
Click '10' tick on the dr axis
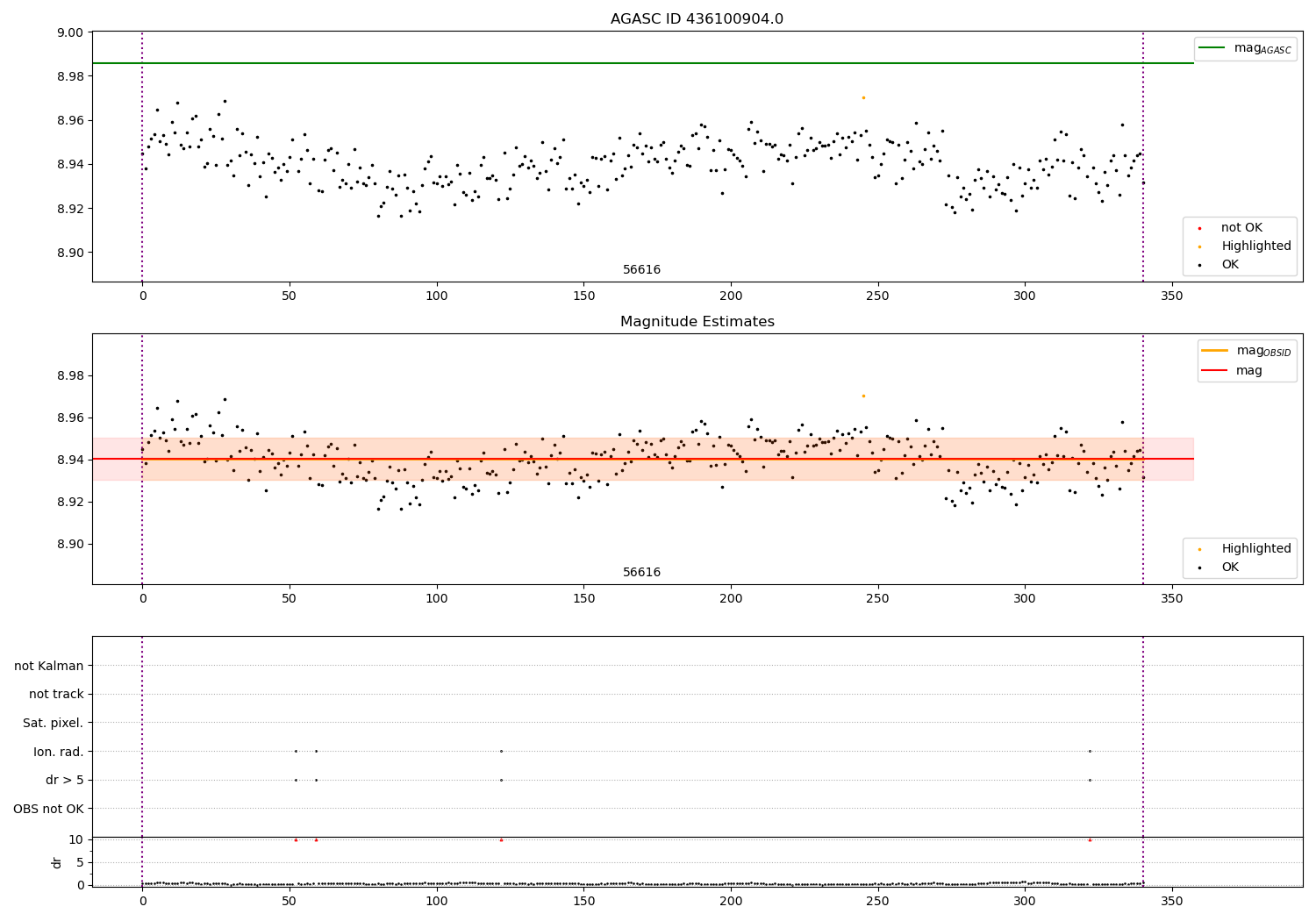[77, 840]
